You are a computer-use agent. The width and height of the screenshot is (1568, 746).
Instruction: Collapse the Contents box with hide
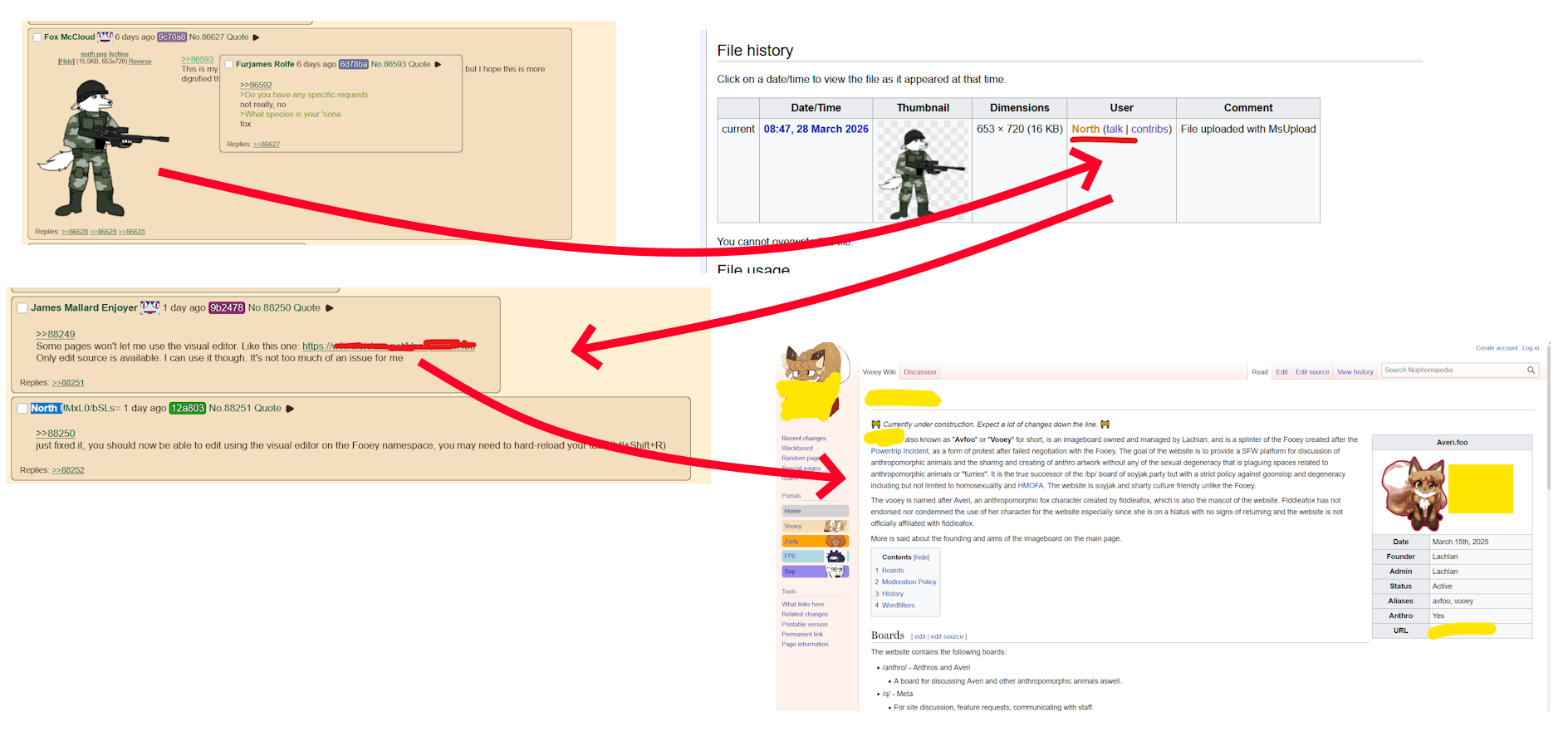(922, 557)
